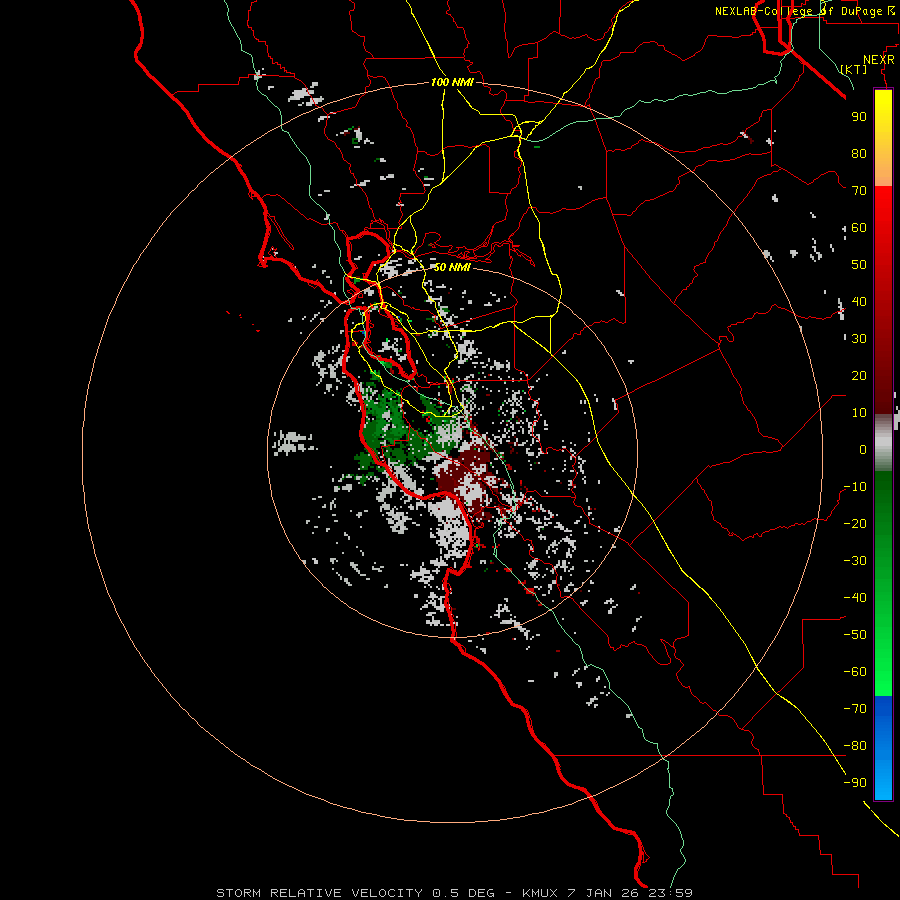Viewport: 900px width, 900px height.
Task: Click the positive 20 scale value
Action: [859, 375]
